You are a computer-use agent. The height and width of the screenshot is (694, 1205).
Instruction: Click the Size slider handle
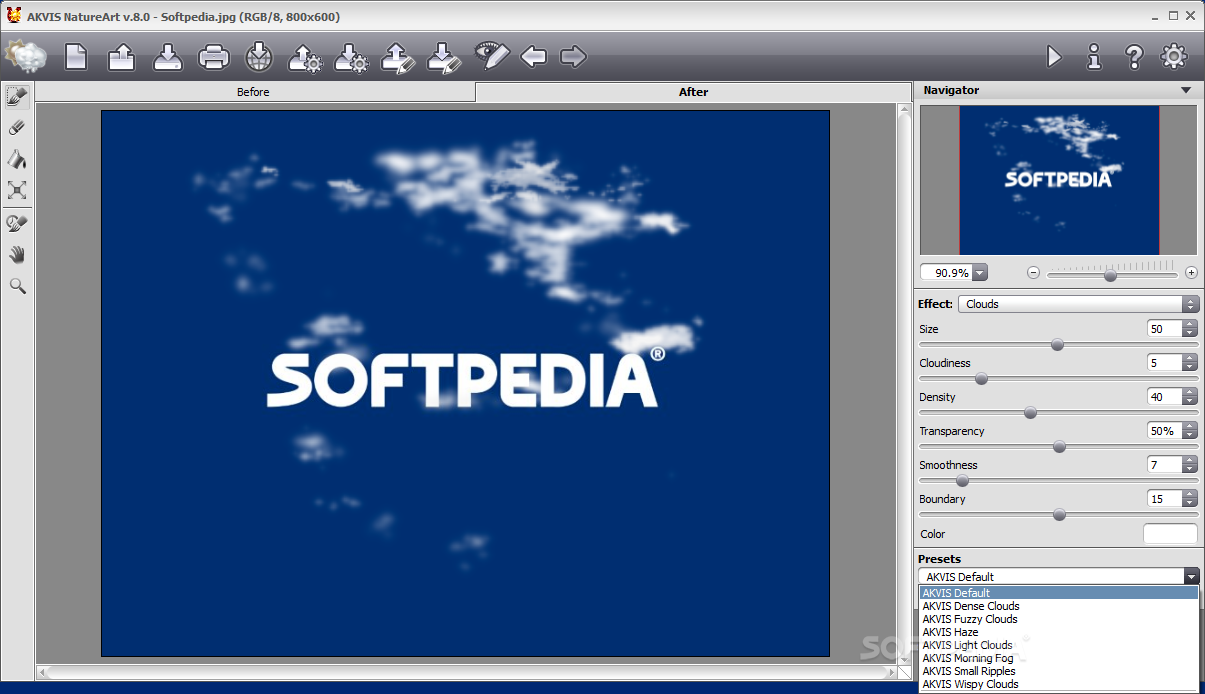[1057, 345]
